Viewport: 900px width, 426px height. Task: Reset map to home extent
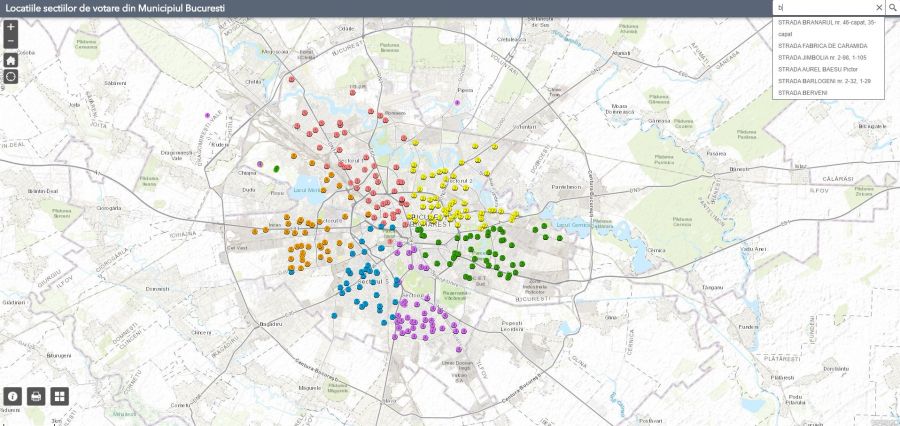point(10,60)
